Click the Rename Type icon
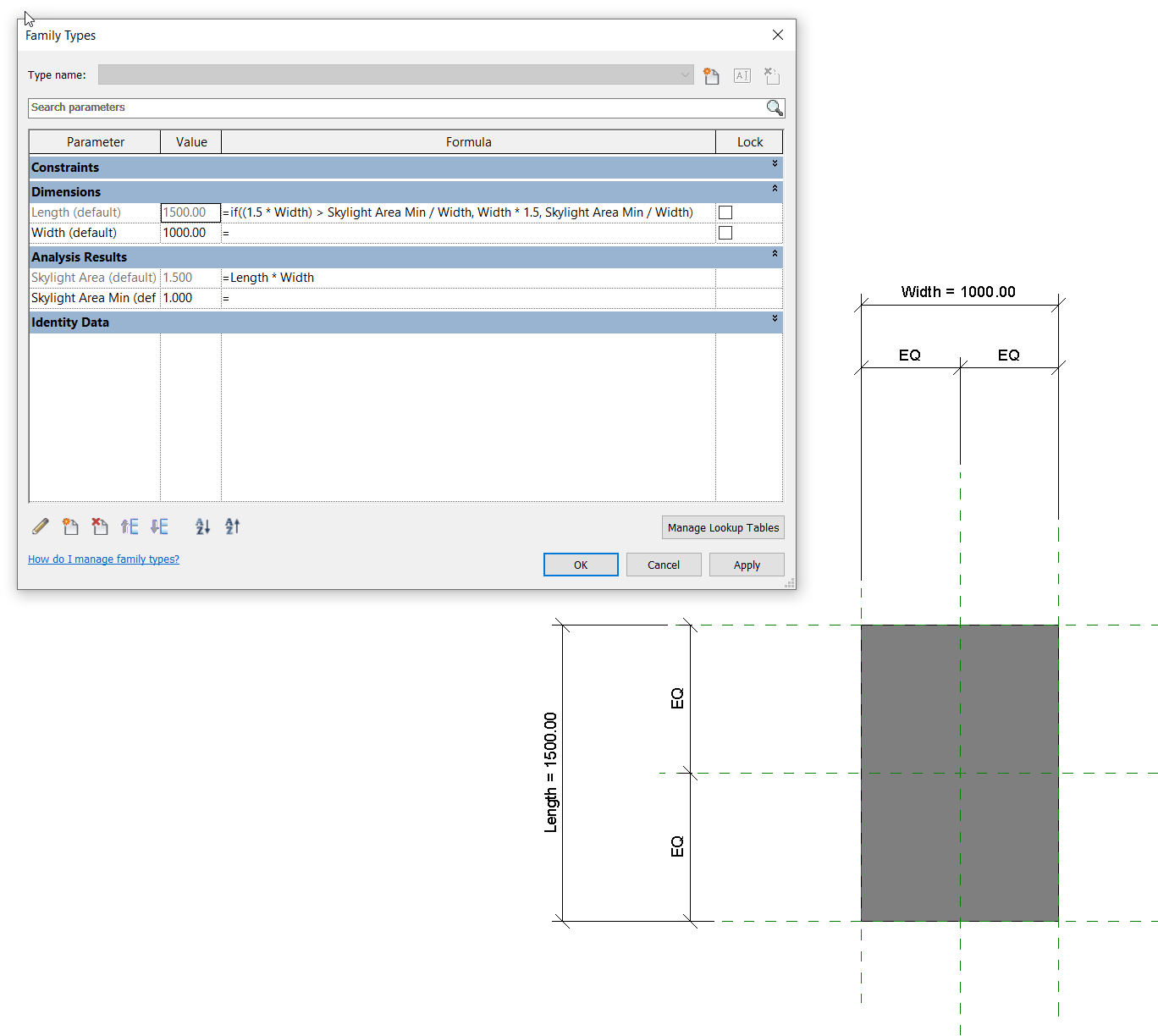The width and height of the screenshot is (1158, 1036). click(742, 76)
